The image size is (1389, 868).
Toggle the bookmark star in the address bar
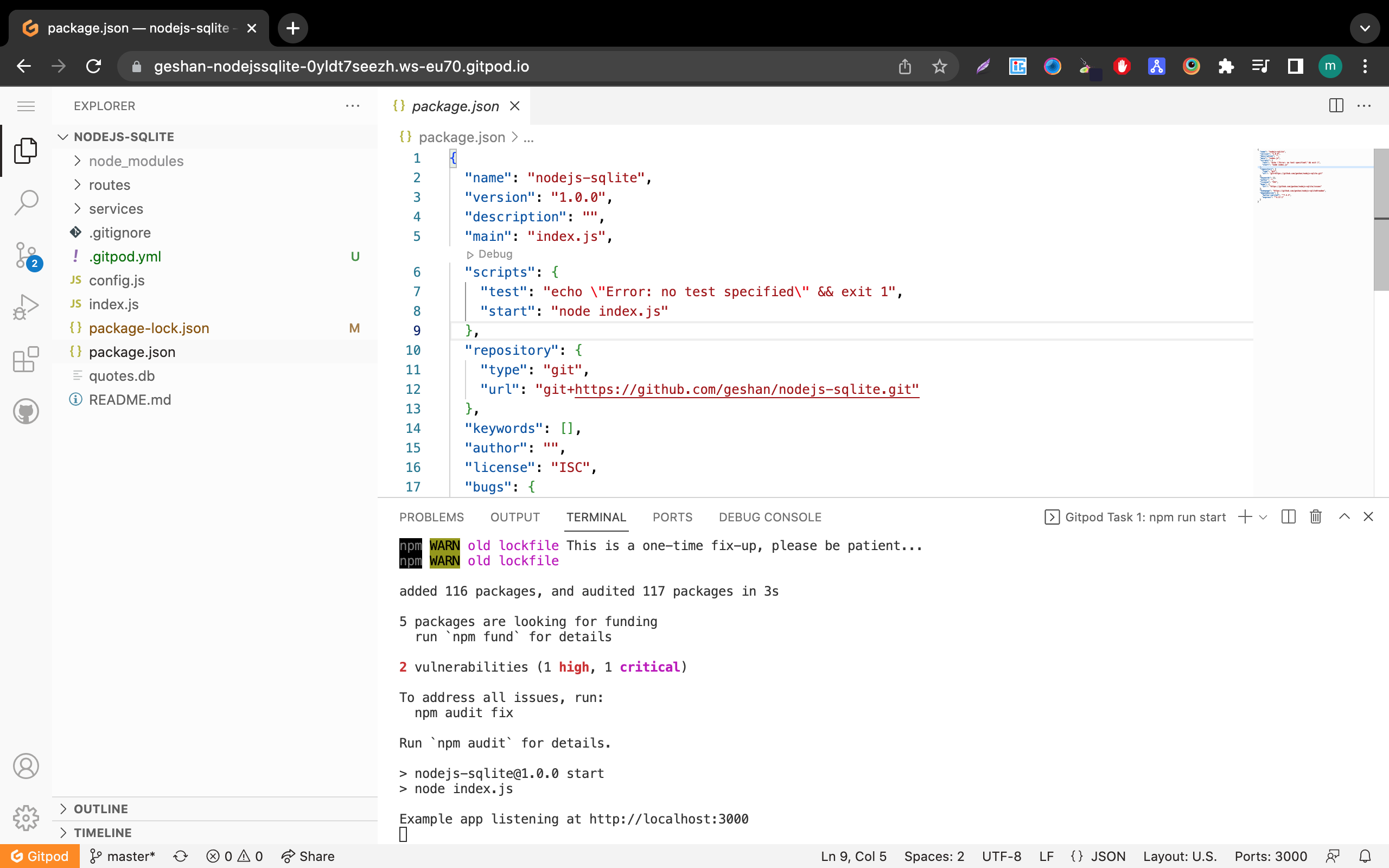(x=939, y=66)
